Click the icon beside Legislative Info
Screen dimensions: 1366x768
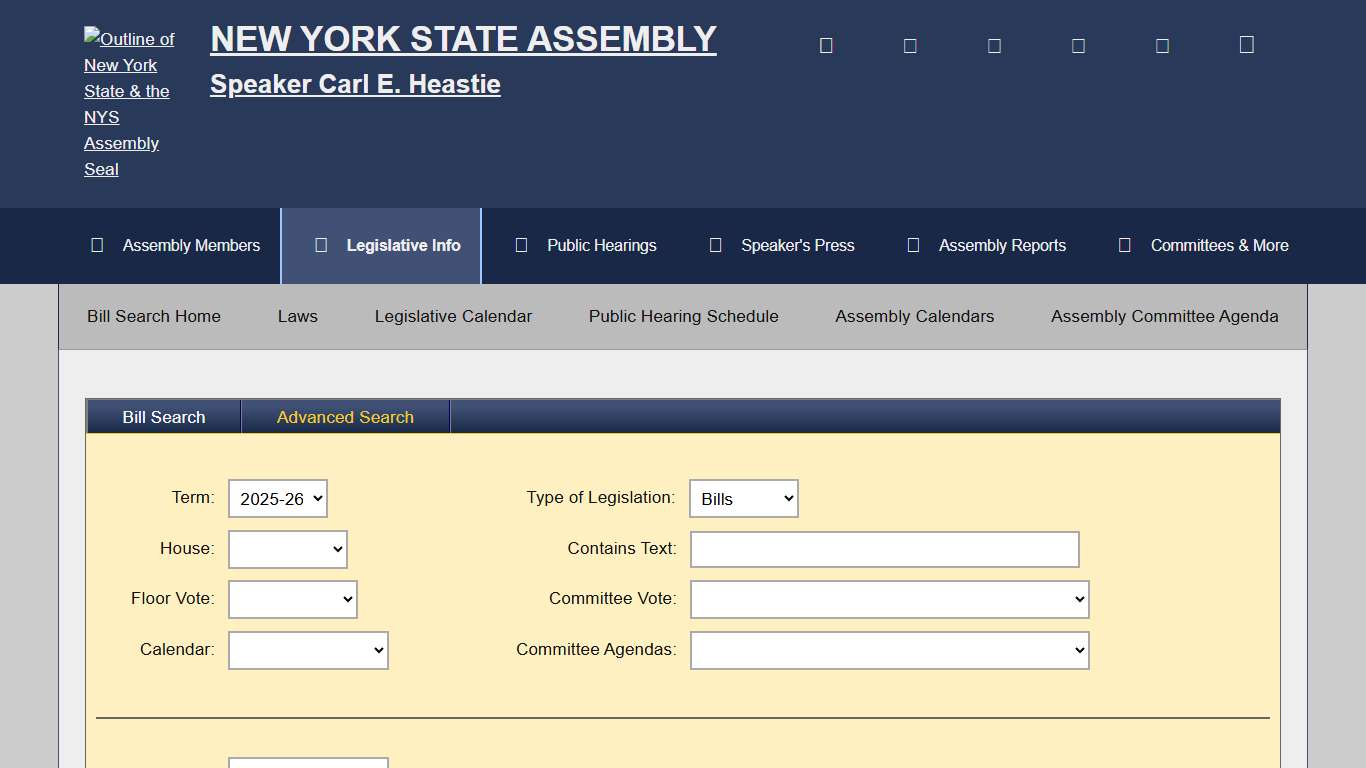[x=320, y=244]
